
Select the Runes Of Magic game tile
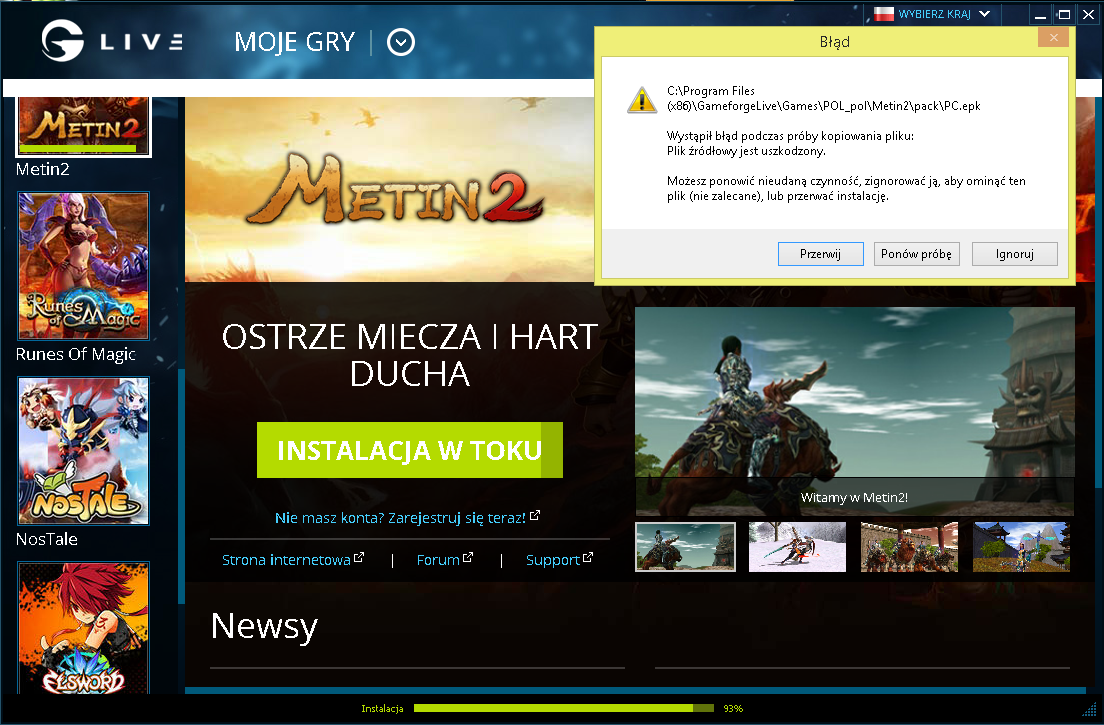83,266
